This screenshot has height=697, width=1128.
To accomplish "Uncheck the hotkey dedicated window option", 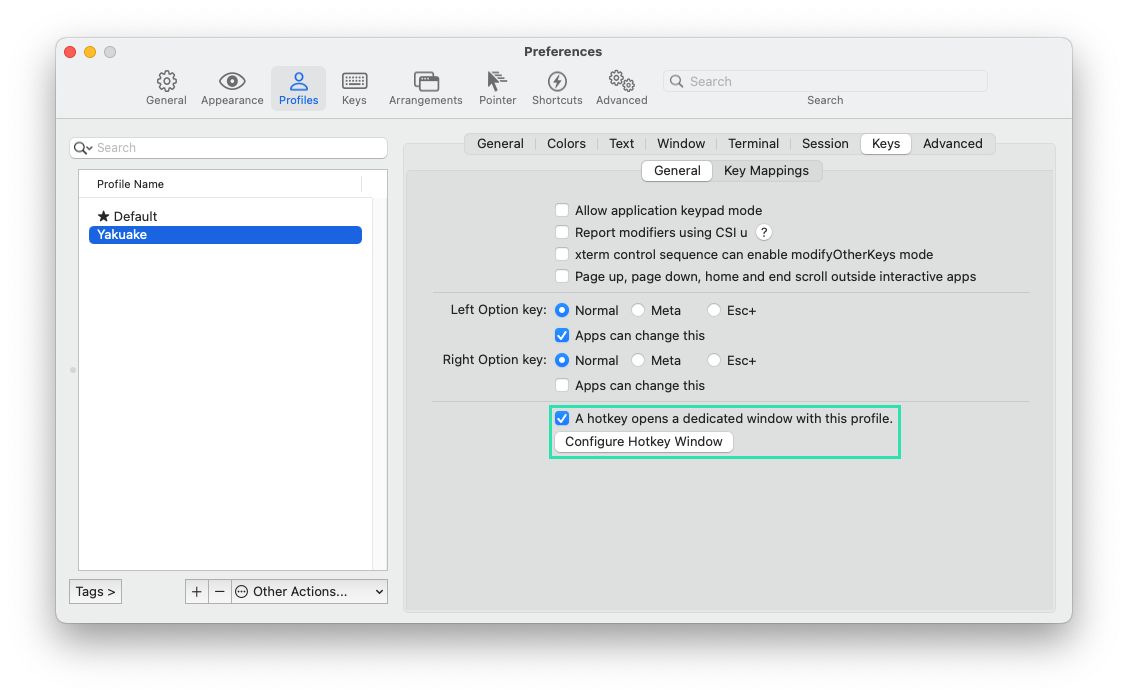I will [562, 418].
